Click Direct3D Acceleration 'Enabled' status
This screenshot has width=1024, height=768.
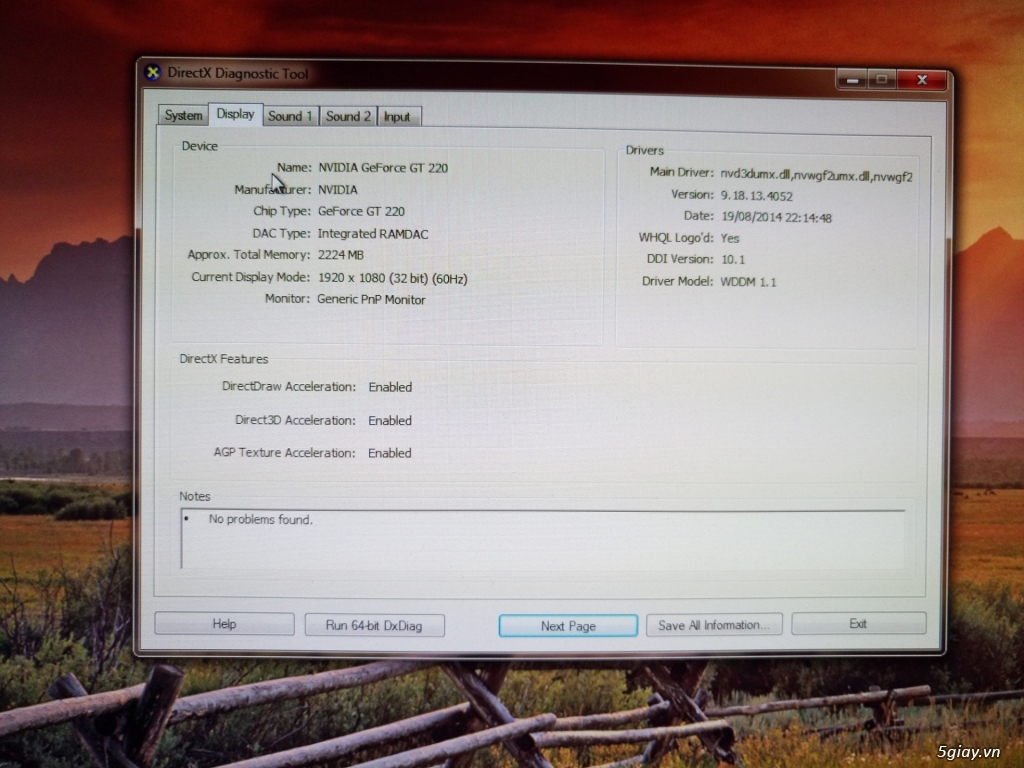(x=390, y=421)
